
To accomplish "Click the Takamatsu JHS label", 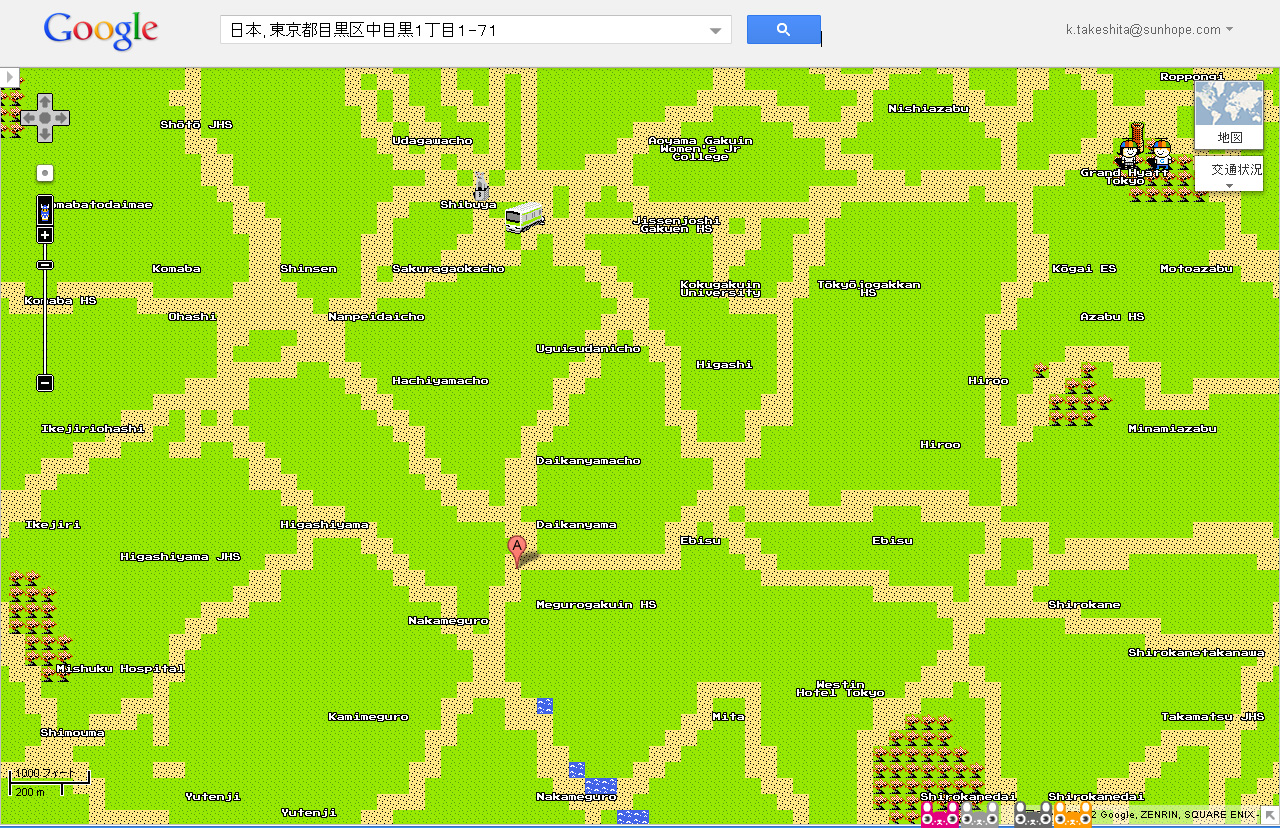I will pos(1212,717).
